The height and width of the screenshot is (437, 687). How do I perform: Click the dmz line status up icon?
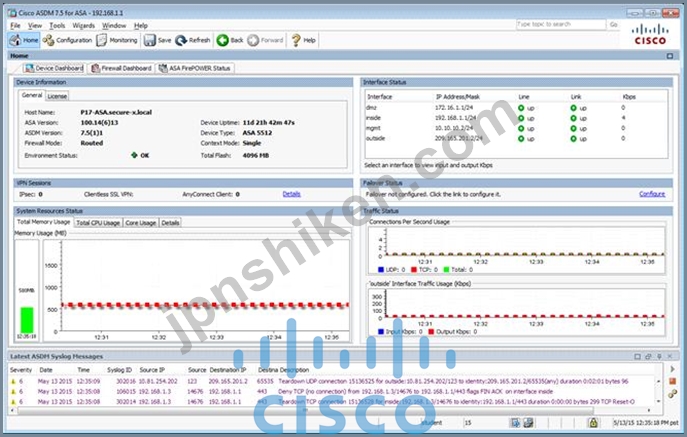tap(521, 108)
